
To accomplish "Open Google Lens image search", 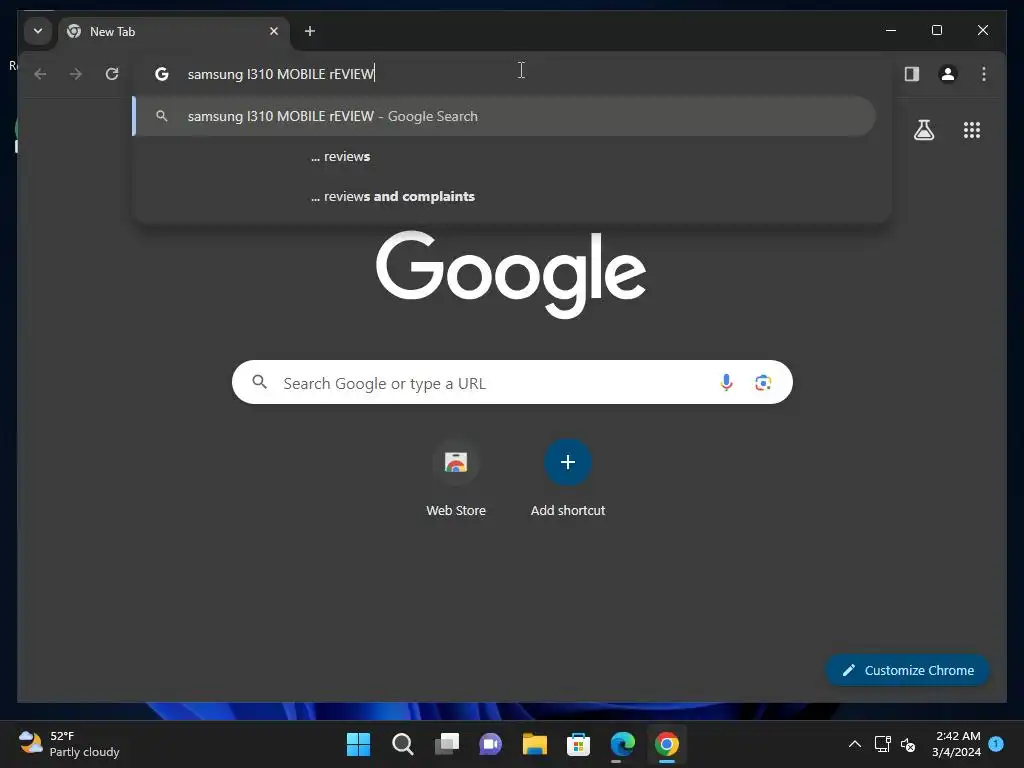I will pos(763,383).
